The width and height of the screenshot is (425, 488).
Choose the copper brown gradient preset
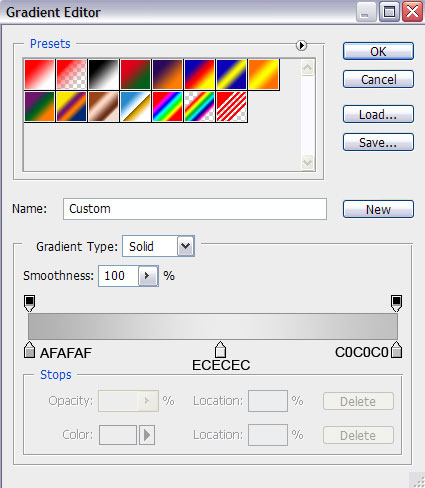click(103, 107)
